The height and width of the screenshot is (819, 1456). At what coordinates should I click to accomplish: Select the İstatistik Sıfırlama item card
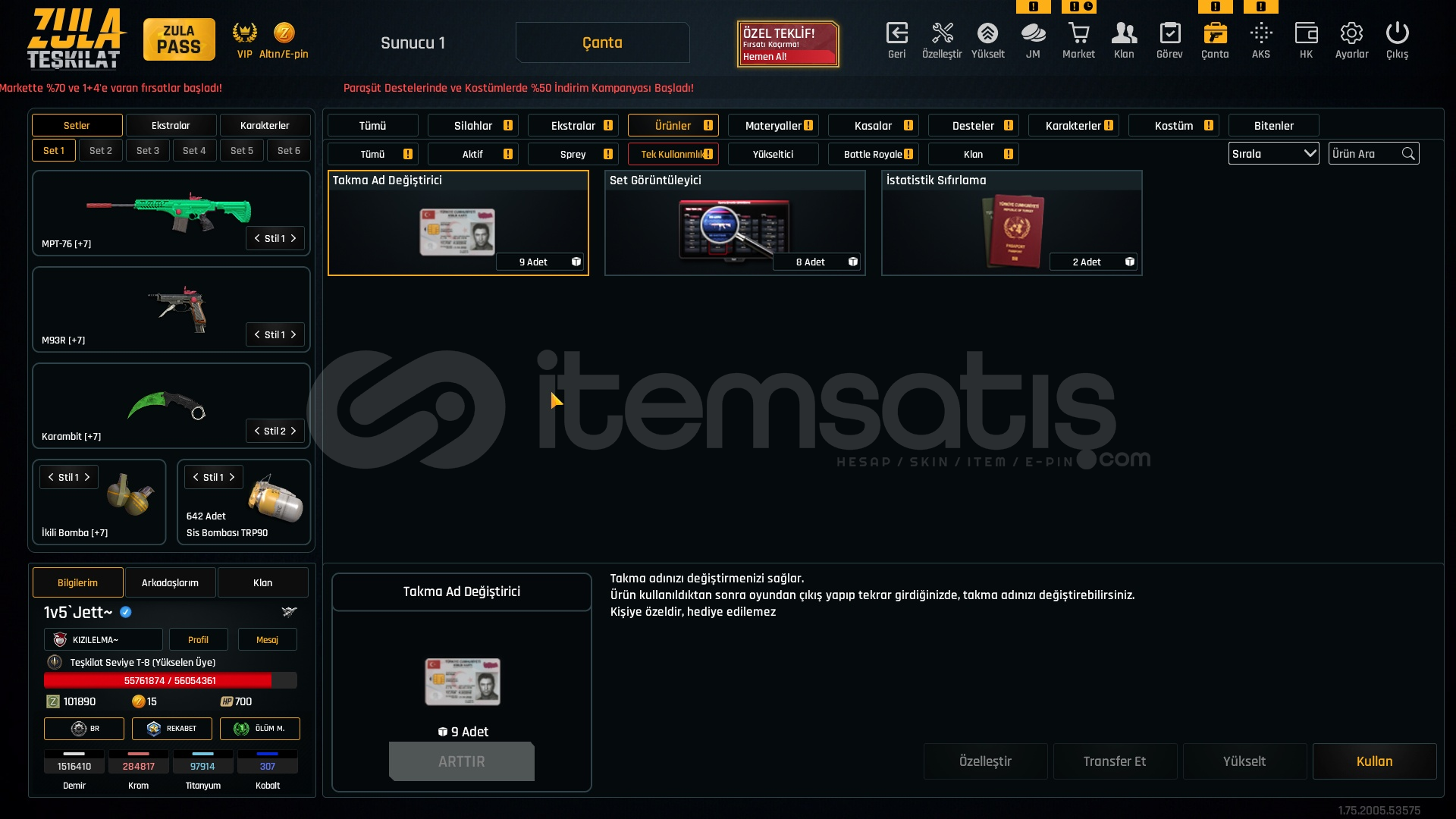[1012, 223]
